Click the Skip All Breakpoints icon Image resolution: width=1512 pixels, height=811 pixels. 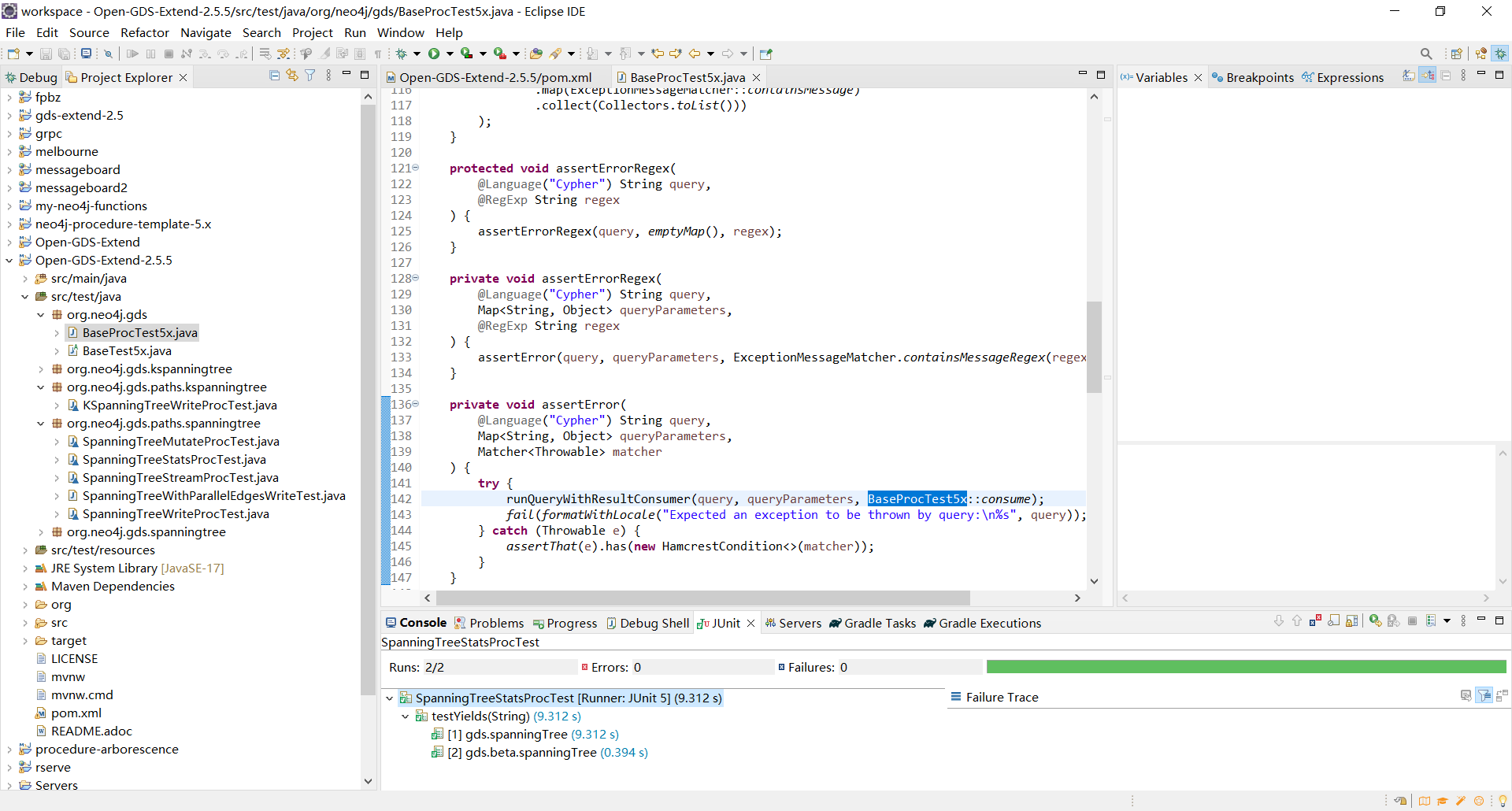109,54
